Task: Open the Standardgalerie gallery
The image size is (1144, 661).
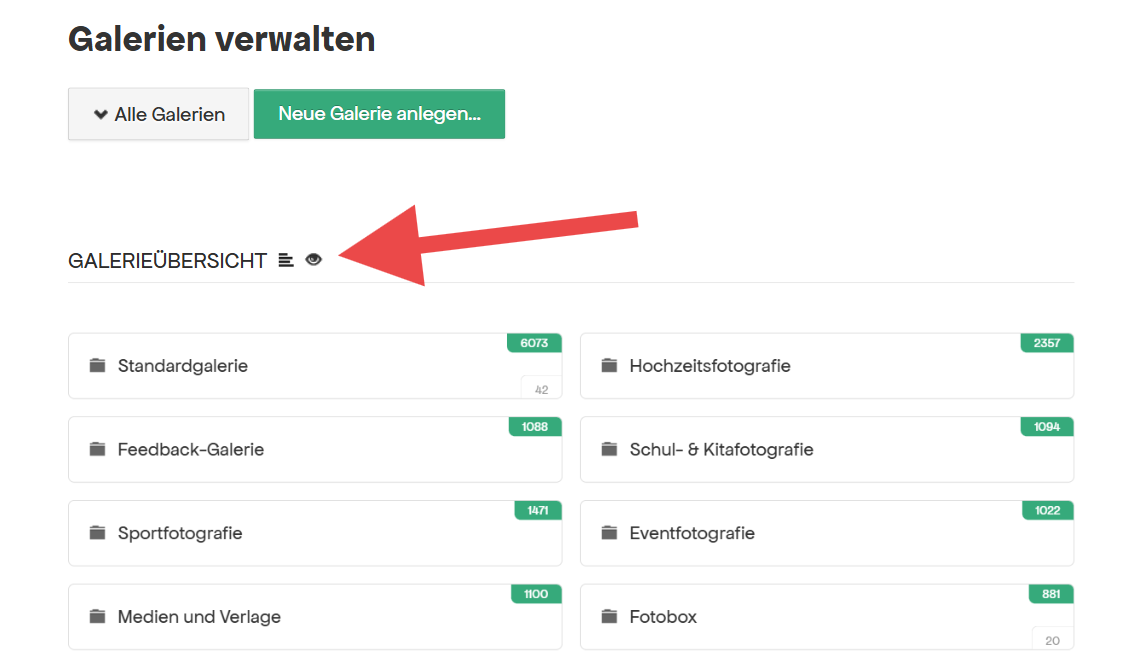Action: 183,366
